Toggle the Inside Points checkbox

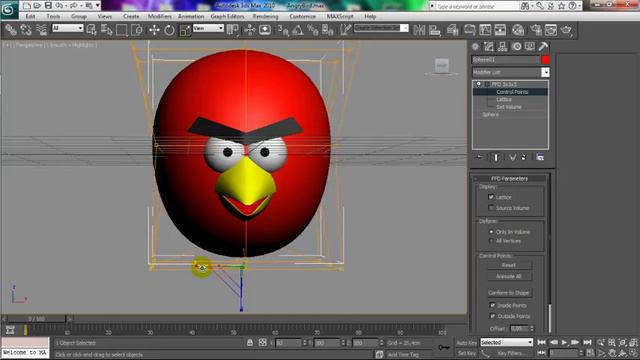click(x=492, y=305)
